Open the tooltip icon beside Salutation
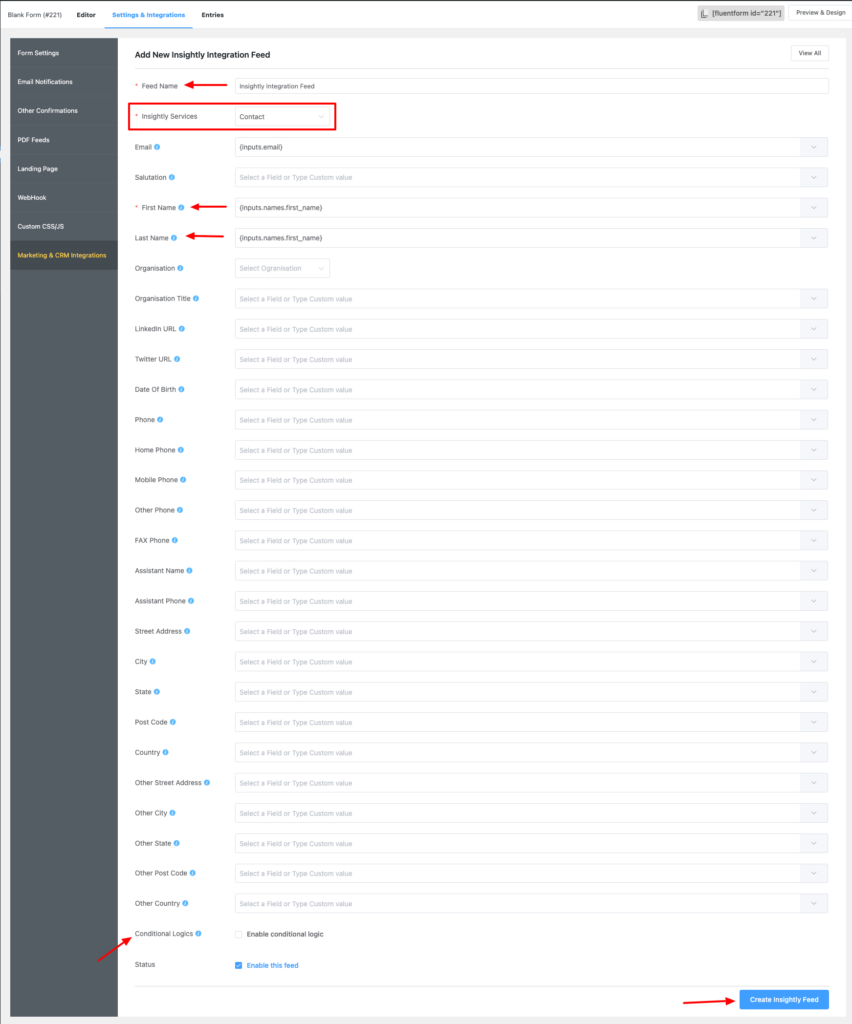852x1024 pixels. 172,177
